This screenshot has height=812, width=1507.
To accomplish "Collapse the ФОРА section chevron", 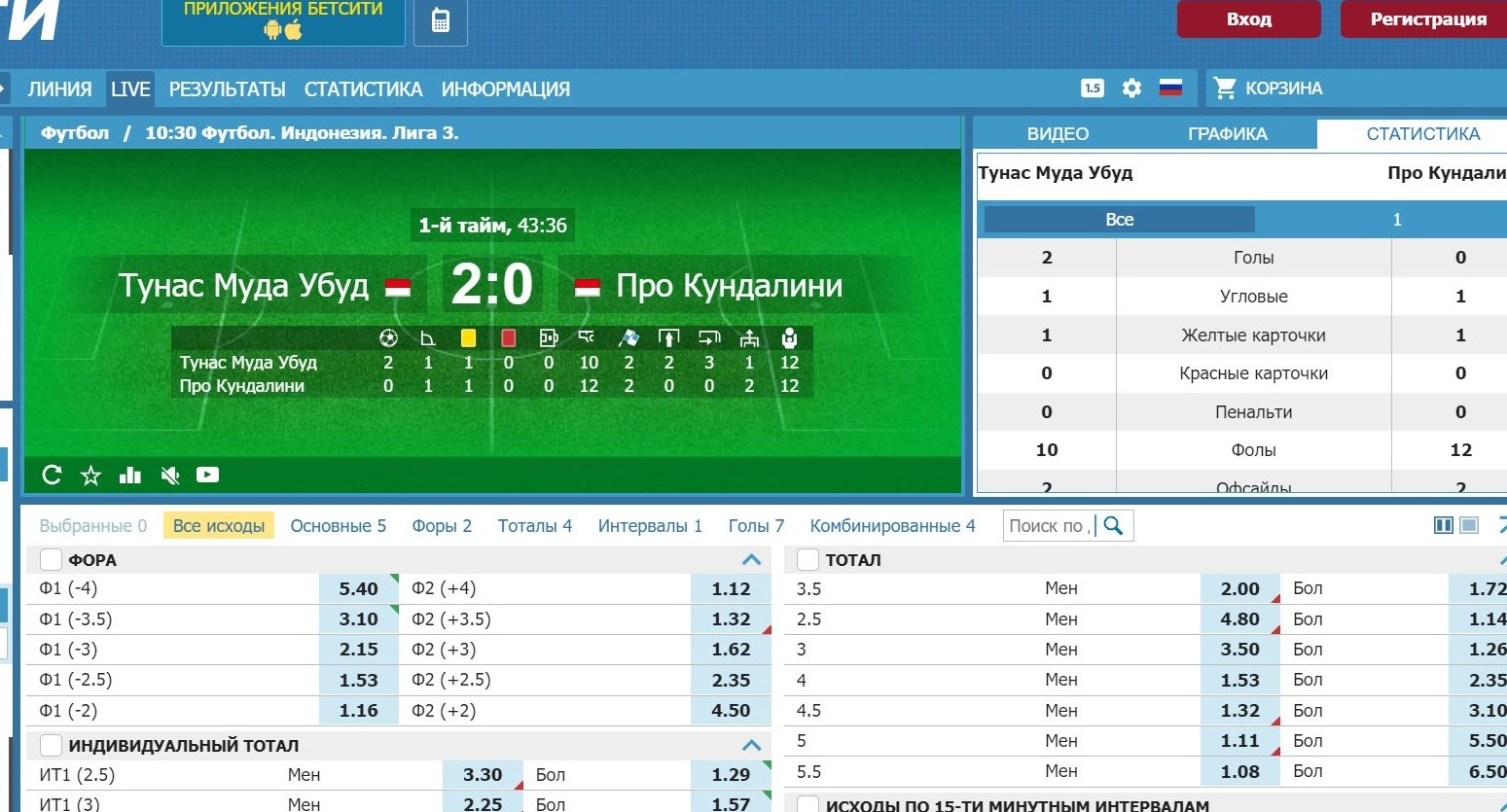I will pos(751,559).
